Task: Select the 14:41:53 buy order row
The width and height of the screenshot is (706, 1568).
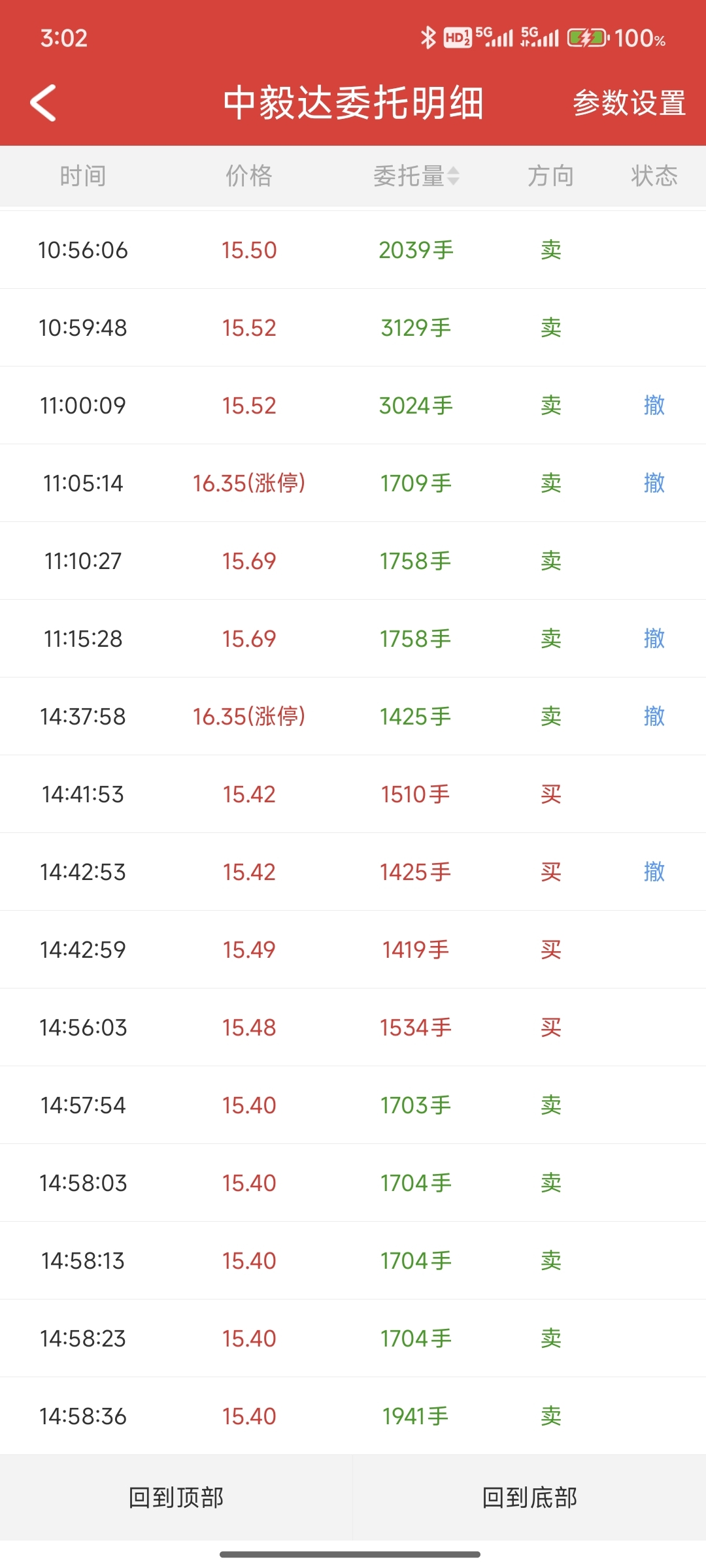Action: (x=353, y=794)
